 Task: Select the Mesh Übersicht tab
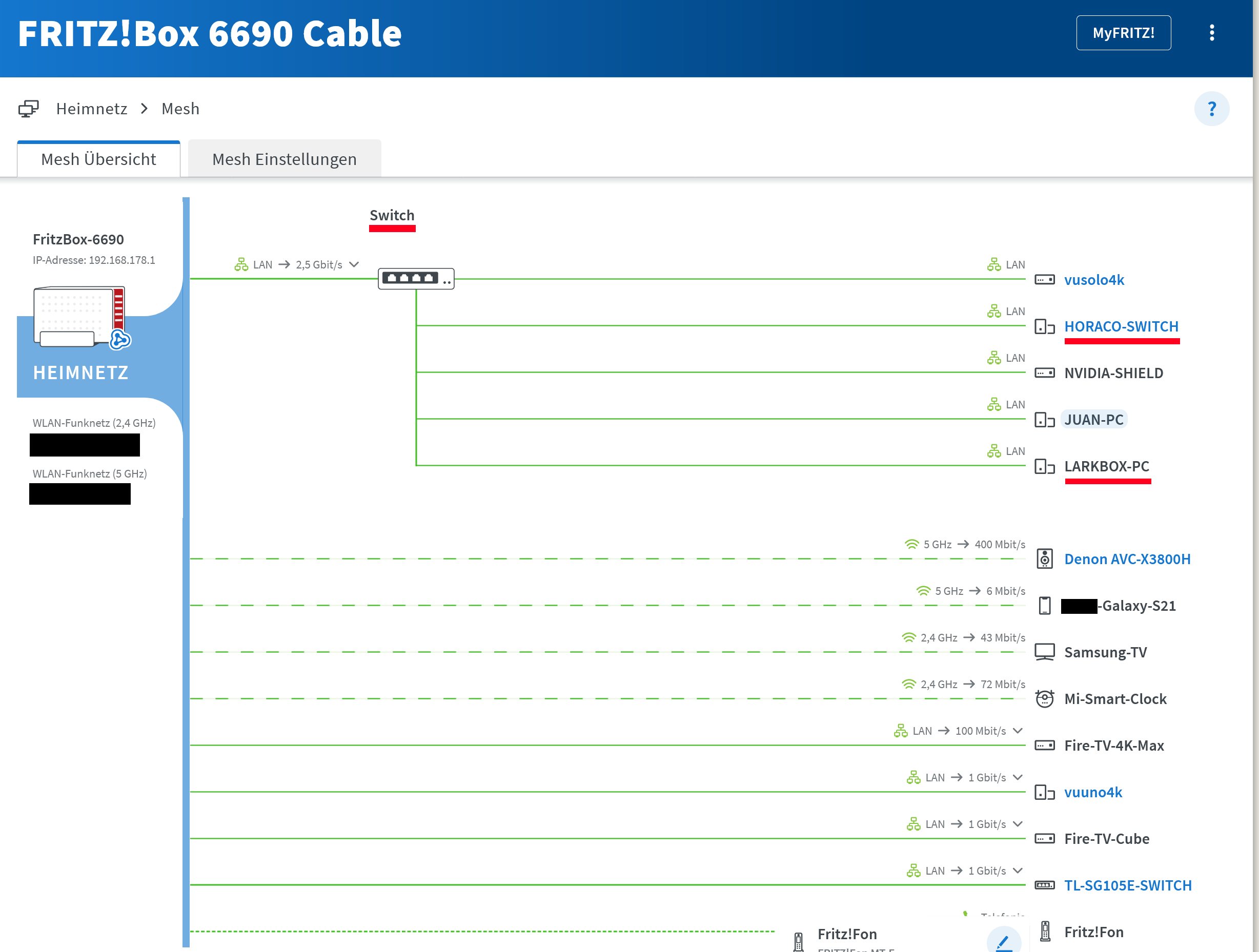pos(98,159)
